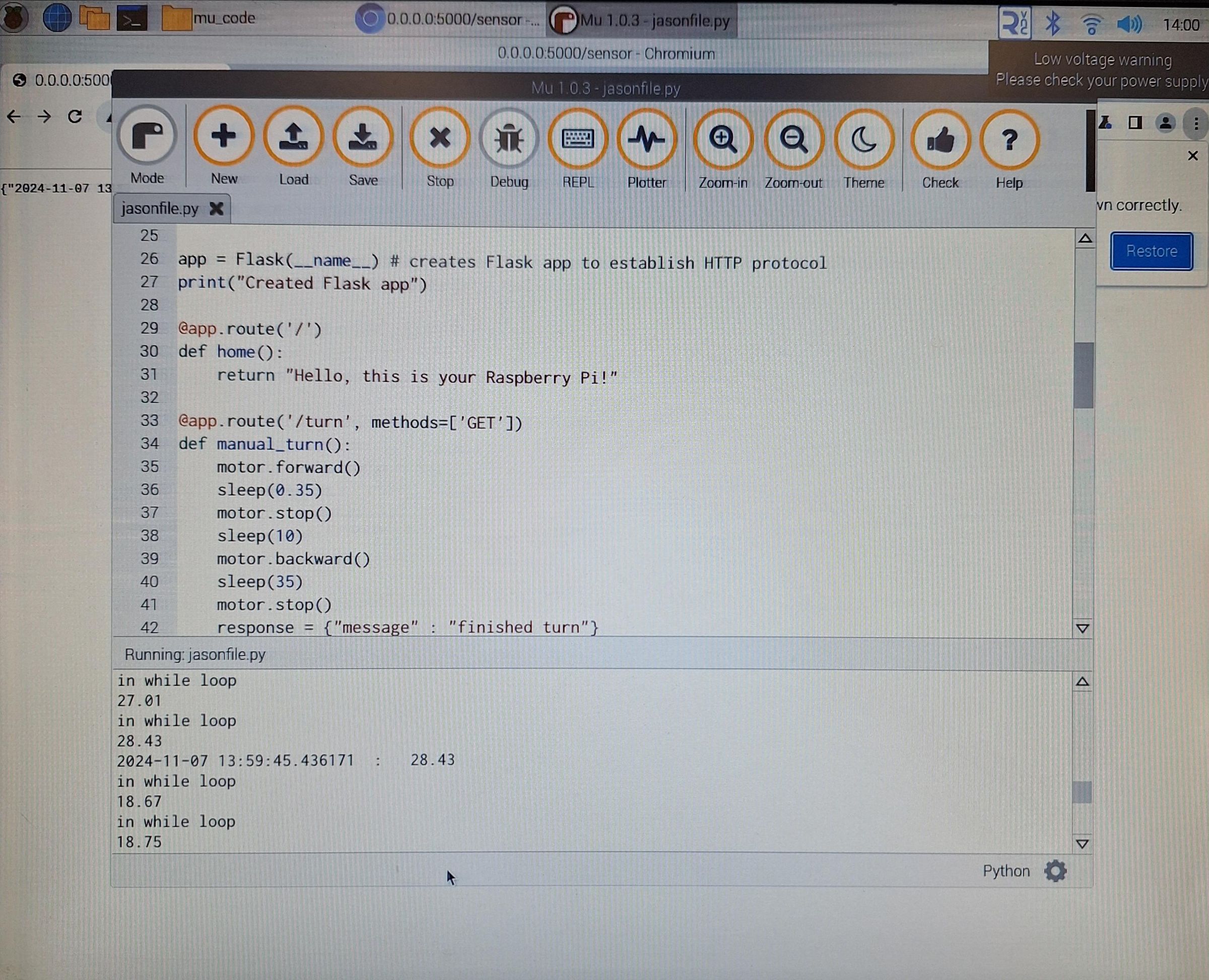This screenshot has width=1209, height=980.
Task: Open the Plotter panel
Action: [x=647, y=150]
